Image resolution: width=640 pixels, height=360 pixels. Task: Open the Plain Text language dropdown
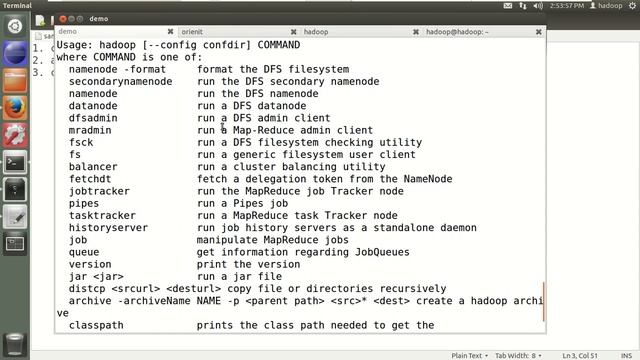coord(469,356)
